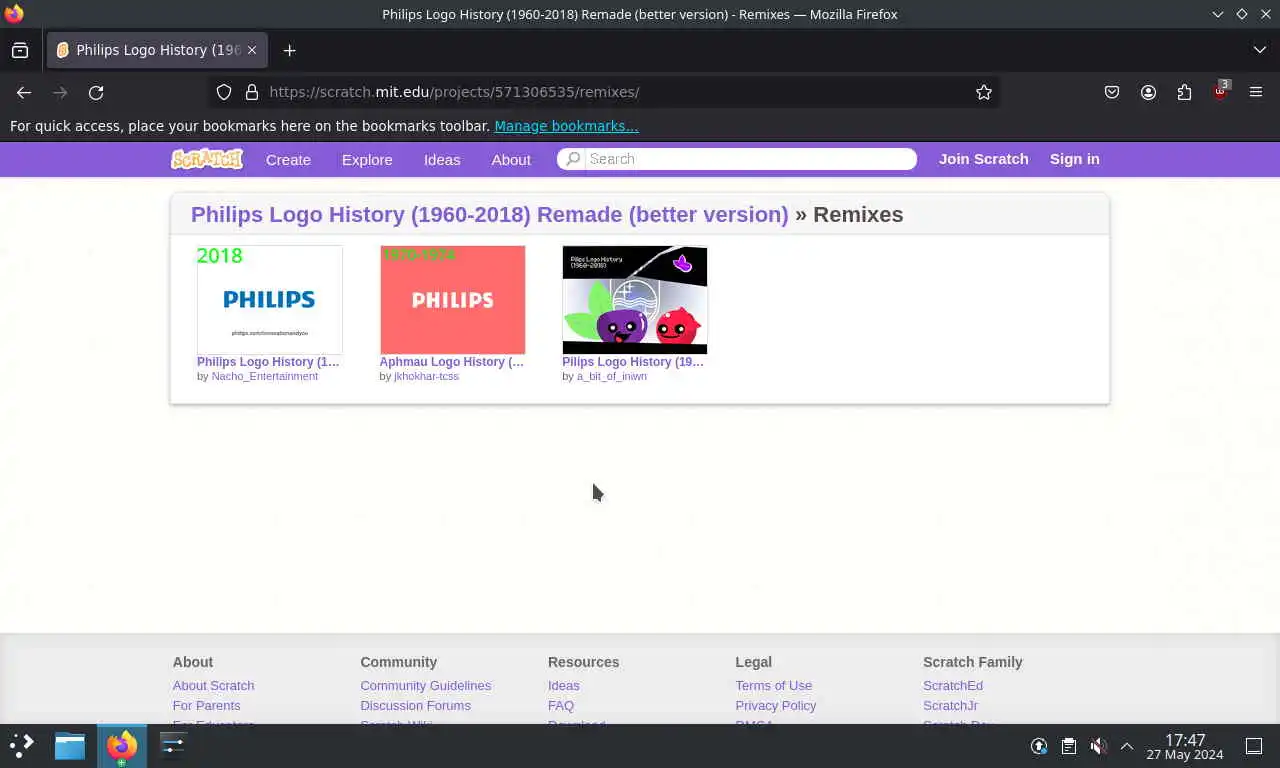Click the search magnifier icon
1280x768 pixels.
pos(573,159)
